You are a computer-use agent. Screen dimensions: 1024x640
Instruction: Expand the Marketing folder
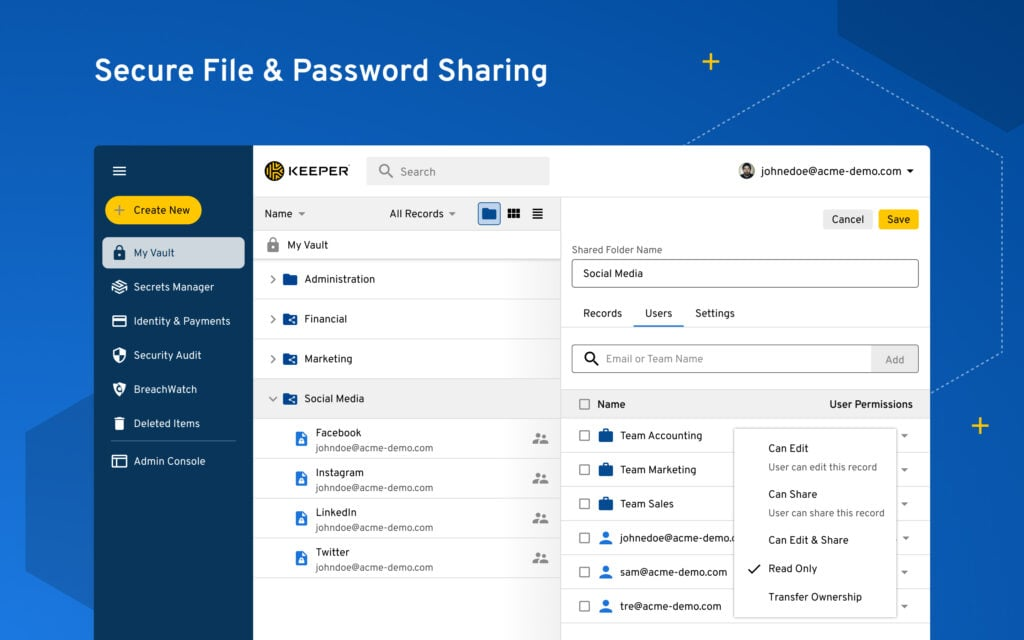(274, 358)
